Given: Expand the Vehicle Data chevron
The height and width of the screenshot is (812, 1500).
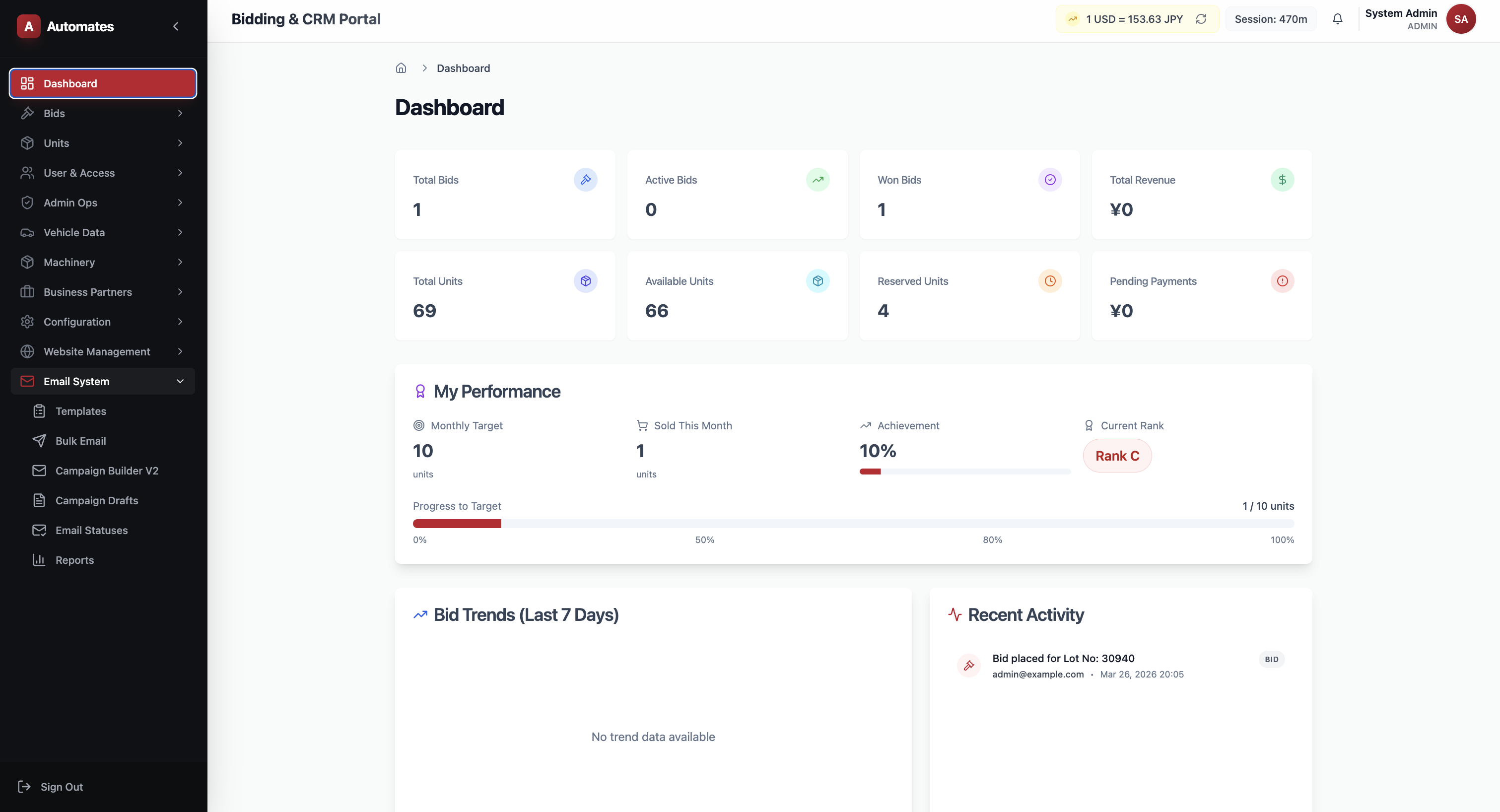Looking at the screenshot, I should click(180, 232).
